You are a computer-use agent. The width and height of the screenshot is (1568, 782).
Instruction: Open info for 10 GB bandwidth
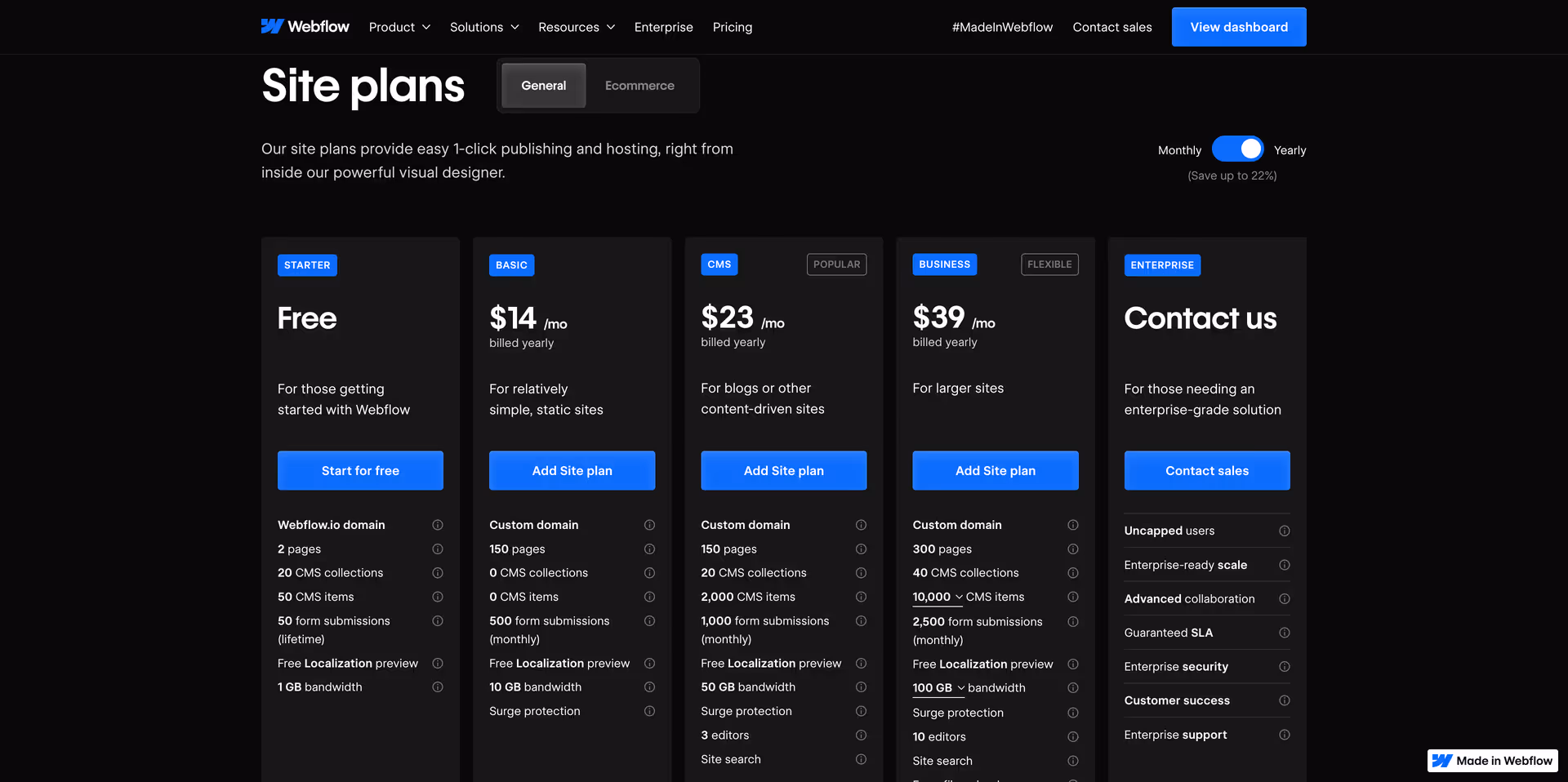(649, 687)
